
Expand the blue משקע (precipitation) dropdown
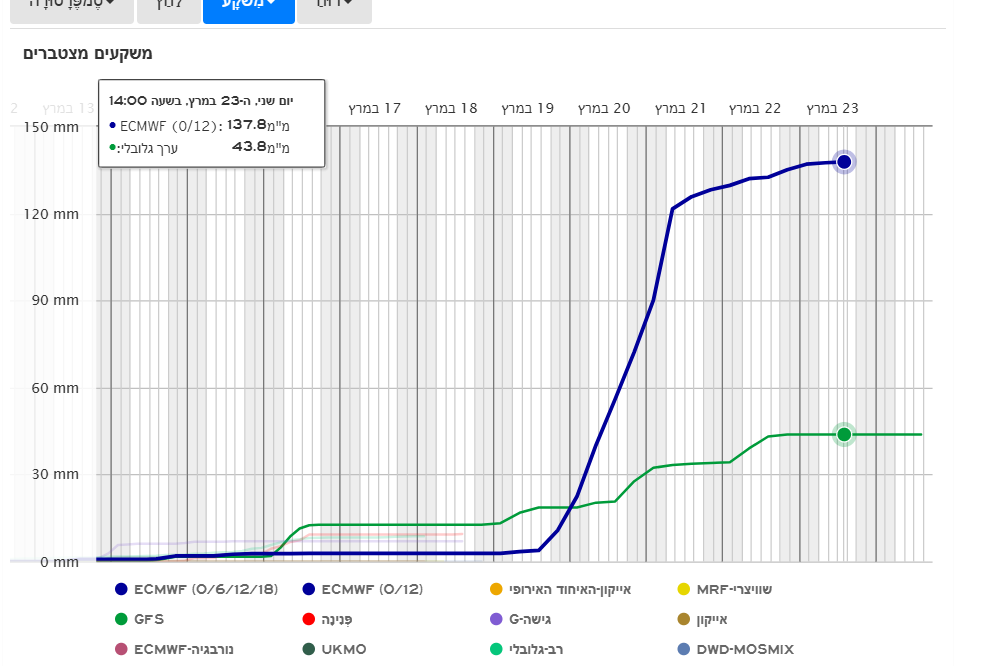coord(248,6)
